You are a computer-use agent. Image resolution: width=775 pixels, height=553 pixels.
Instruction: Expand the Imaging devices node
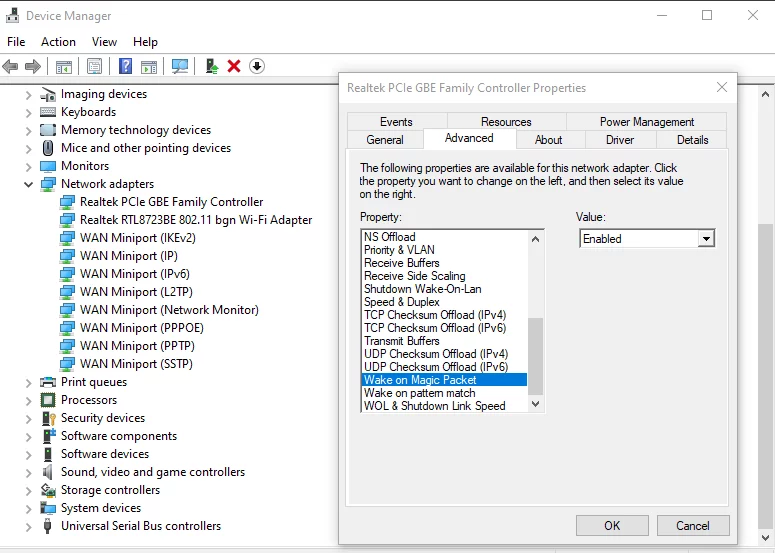(x=29, y=94)
